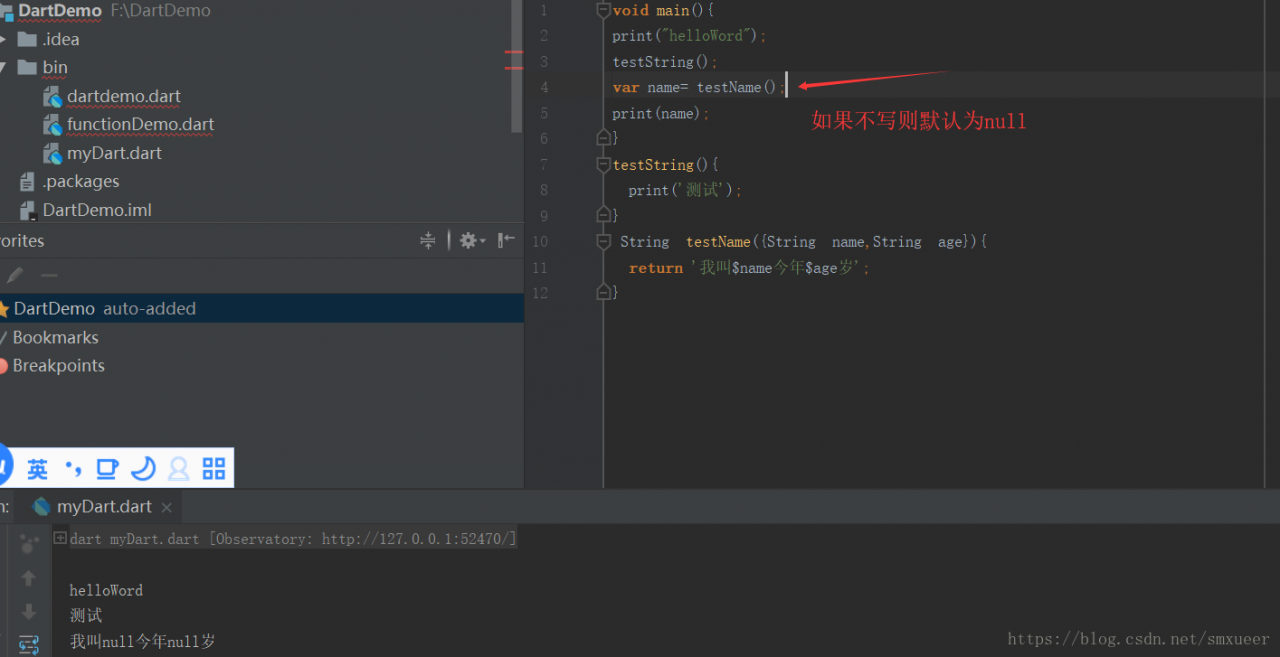Click code text print(name);
Image resolution: width=1280 pixels, height=657 pixels.
click(661, 113)
